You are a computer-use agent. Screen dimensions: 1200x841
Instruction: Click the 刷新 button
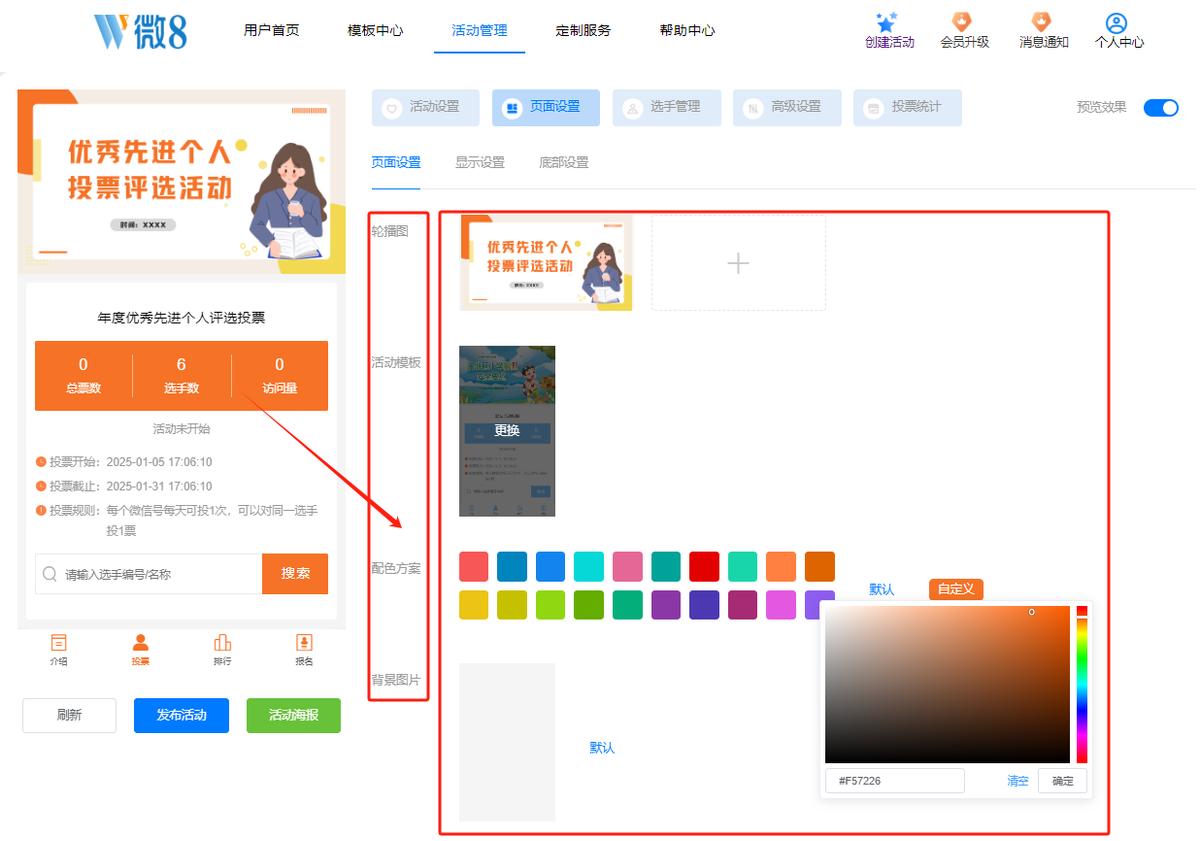[x=69, y=715]
